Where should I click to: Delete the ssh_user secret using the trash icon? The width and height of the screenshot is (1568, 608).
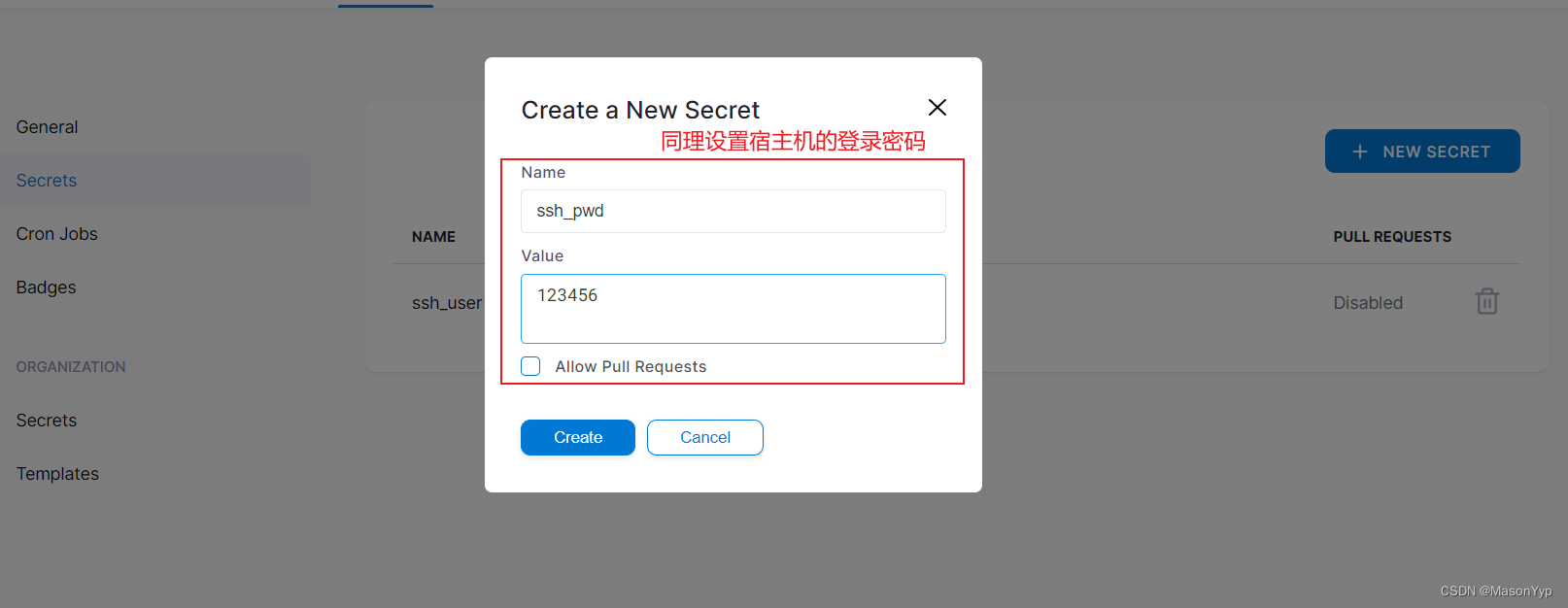1486,302
